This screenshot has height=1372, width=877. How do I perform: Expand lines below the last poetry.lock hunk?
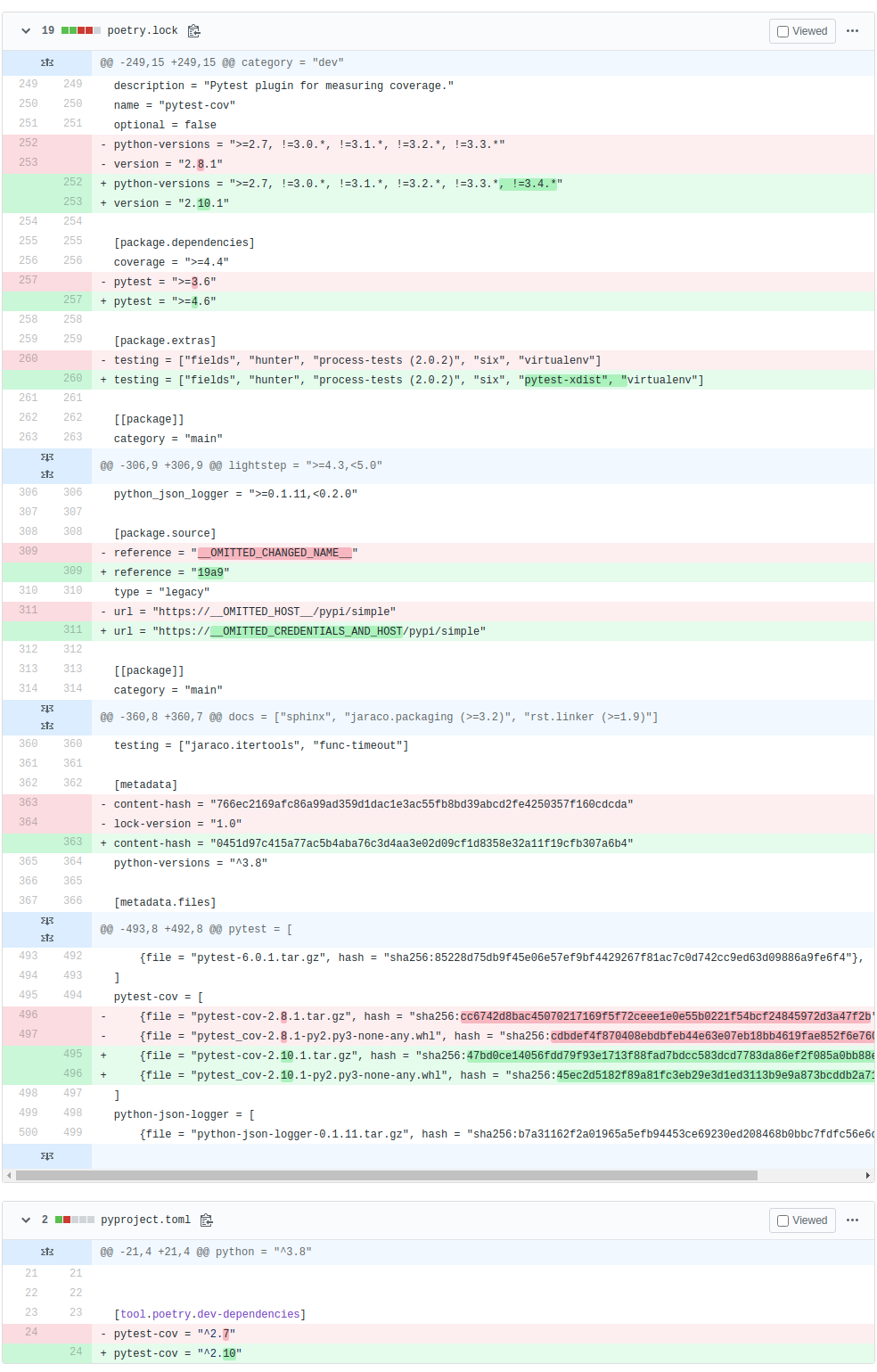pyautogui.click(x=46, y=1155)
